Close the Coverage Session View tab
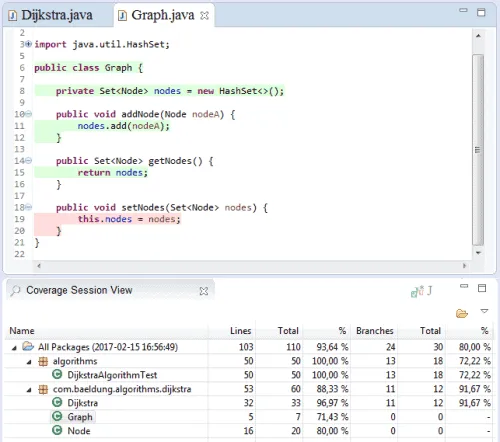The width and height of the screenshot is (500, 442). pos(204,291)
